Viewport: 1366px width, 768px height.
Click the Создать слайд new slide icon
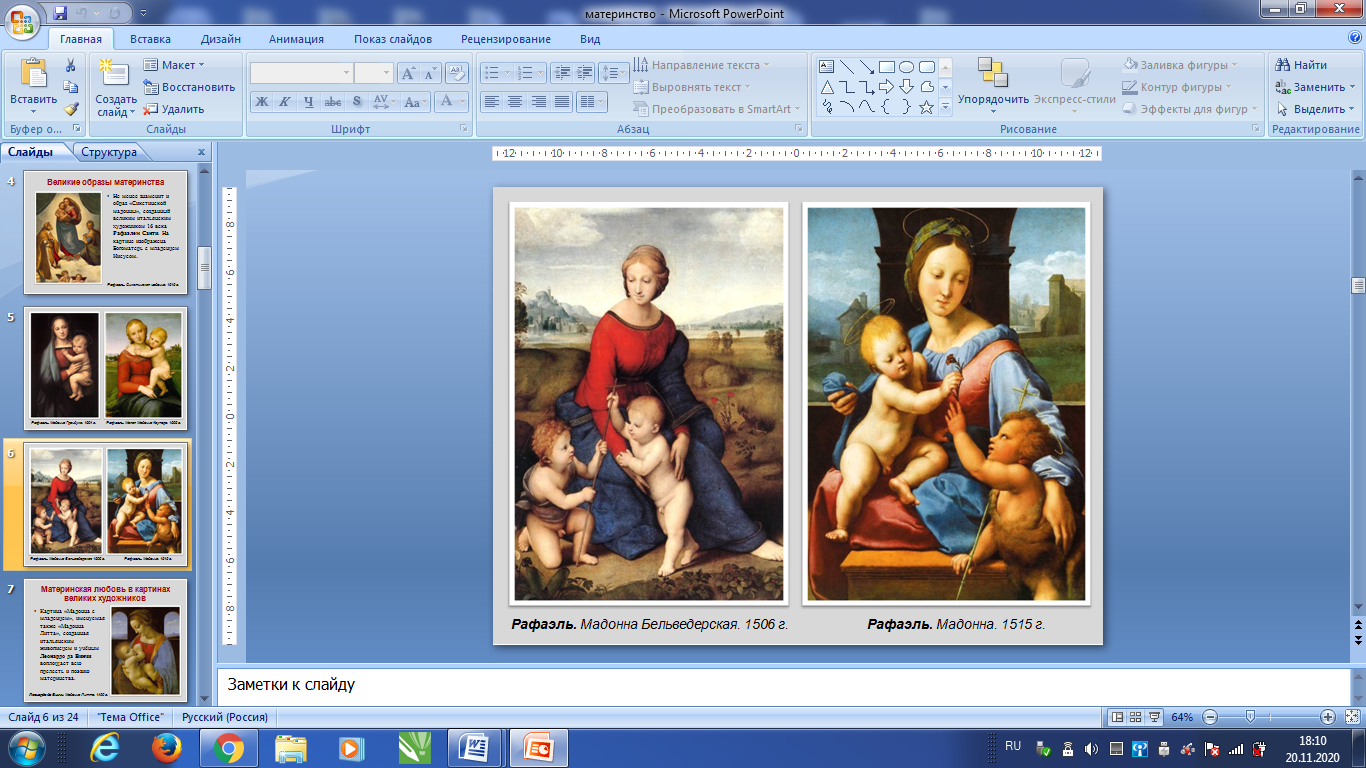click(115, 74)
